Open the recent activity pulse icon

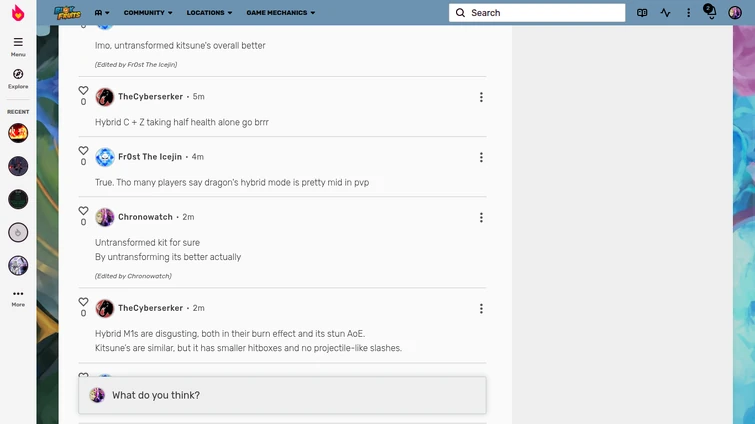(665, 13)
